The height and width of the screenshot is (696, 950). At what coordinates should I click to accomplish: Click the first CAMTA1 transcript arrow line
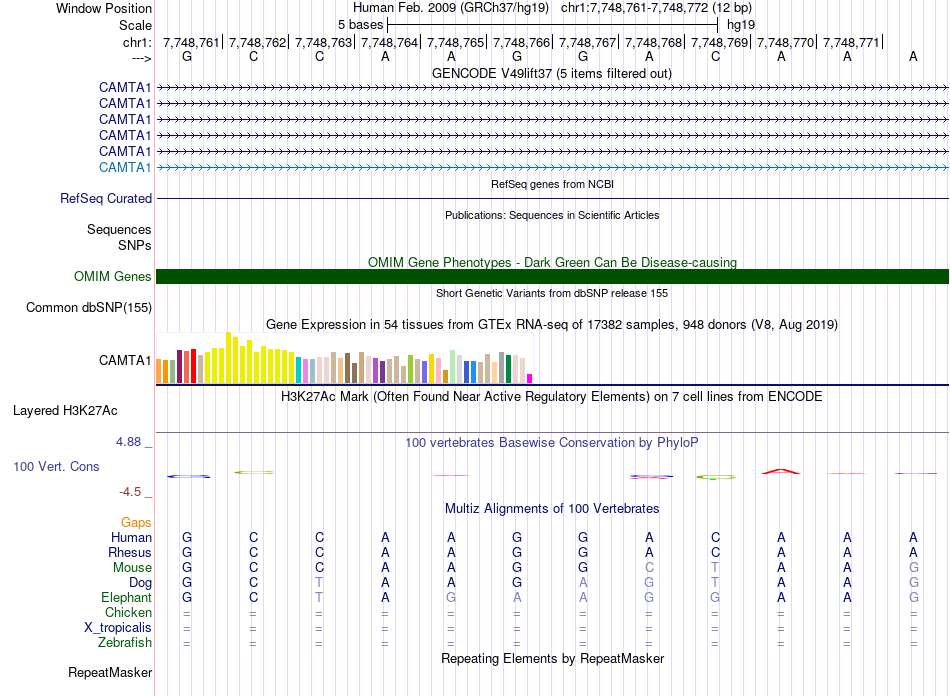552,87
